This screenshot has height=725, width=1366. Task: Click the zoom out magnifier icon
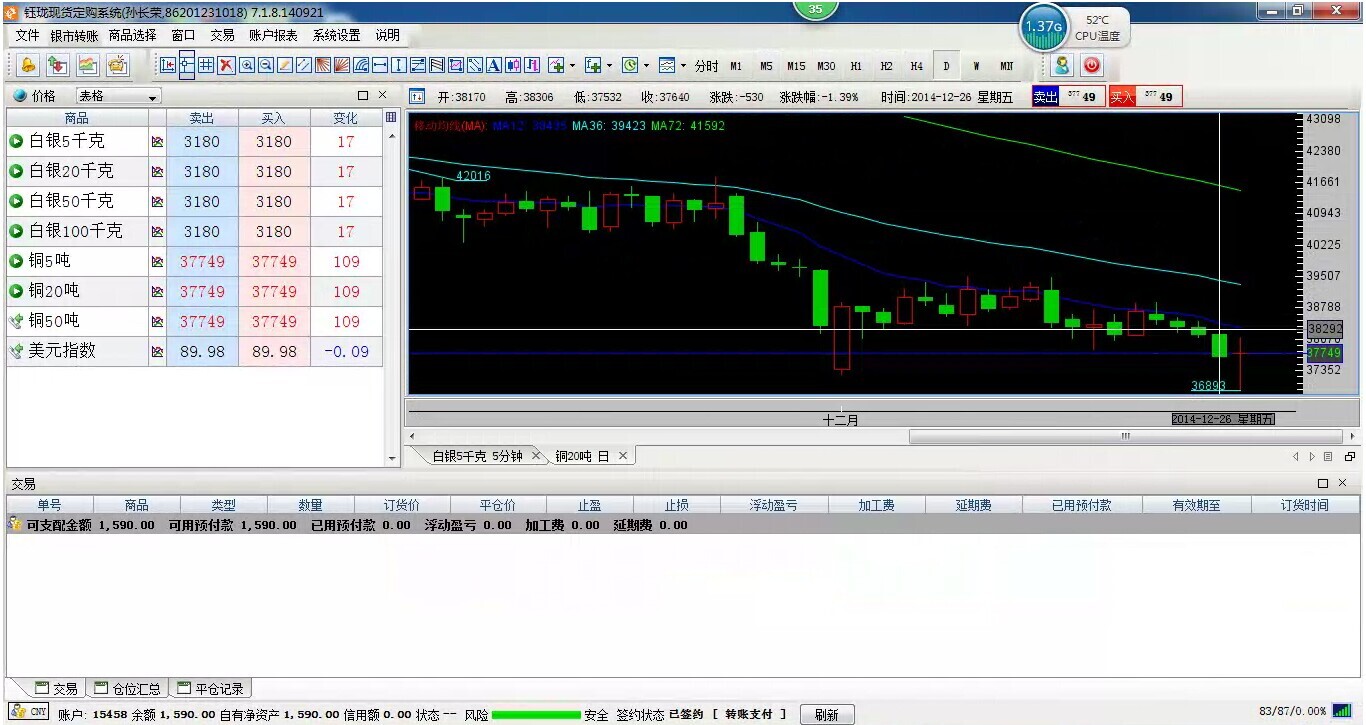coord(265,66)
